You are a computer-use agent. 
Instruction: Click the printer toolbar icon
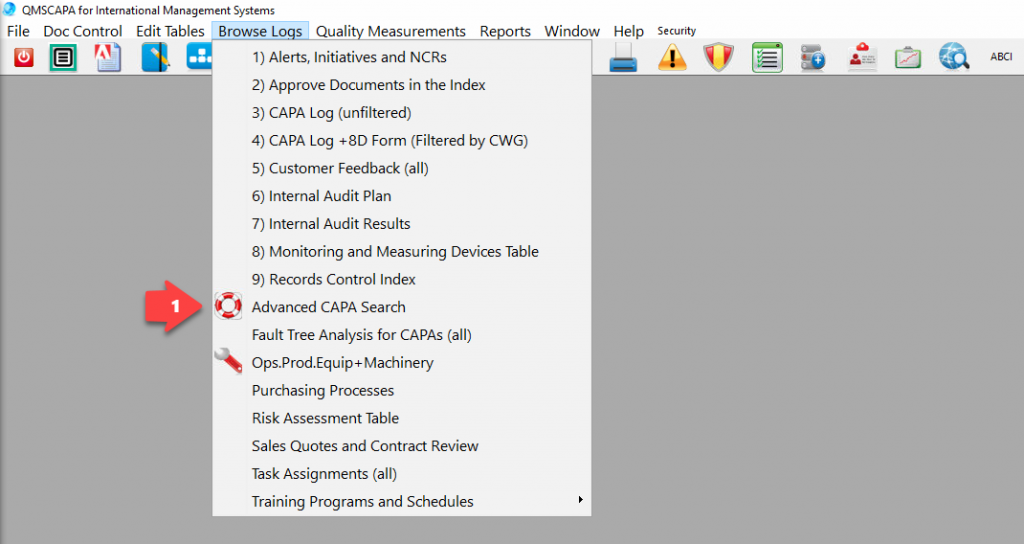coord(623,58)
